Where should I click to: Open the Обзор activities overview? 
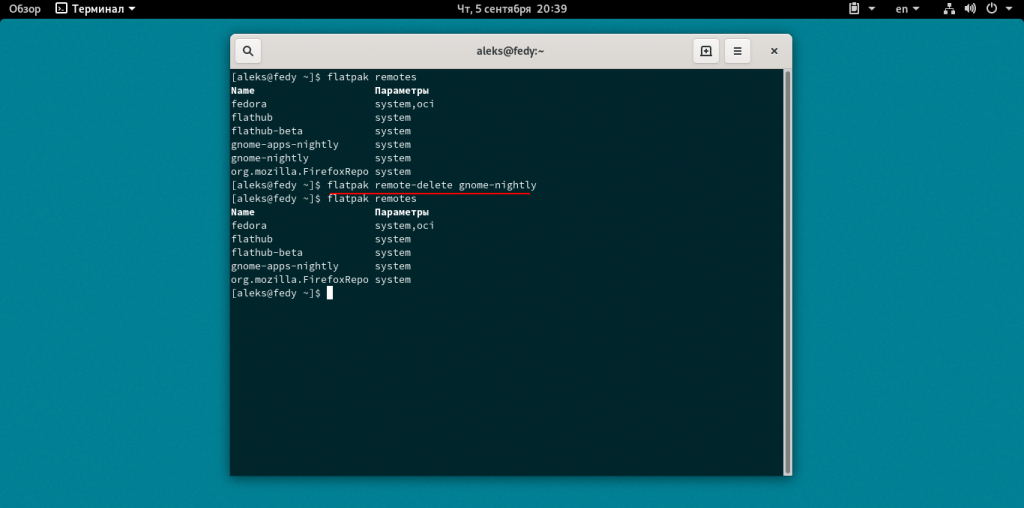24,9
